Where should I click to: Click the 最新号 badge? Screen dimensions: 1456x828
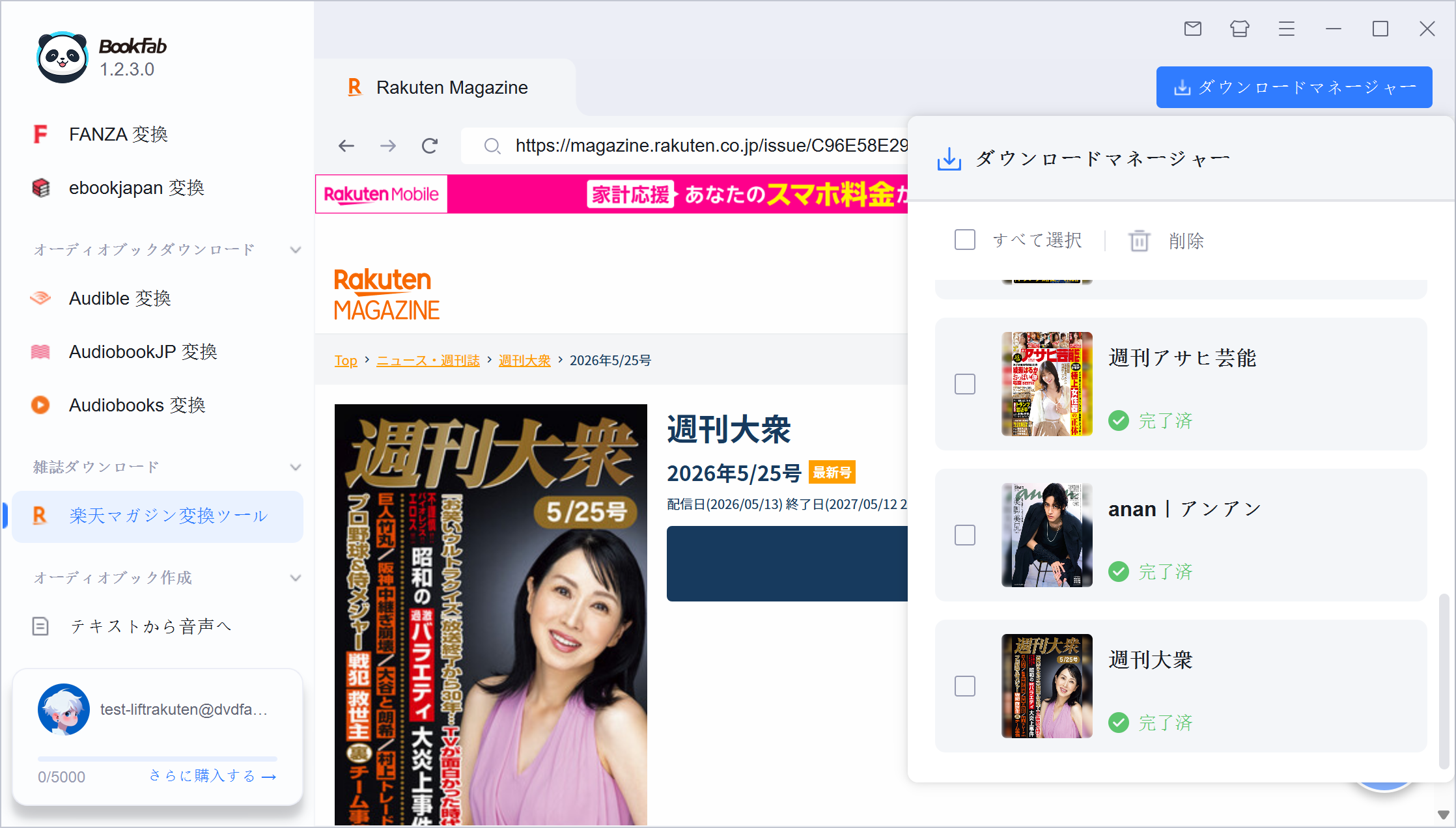coord(832,473)
